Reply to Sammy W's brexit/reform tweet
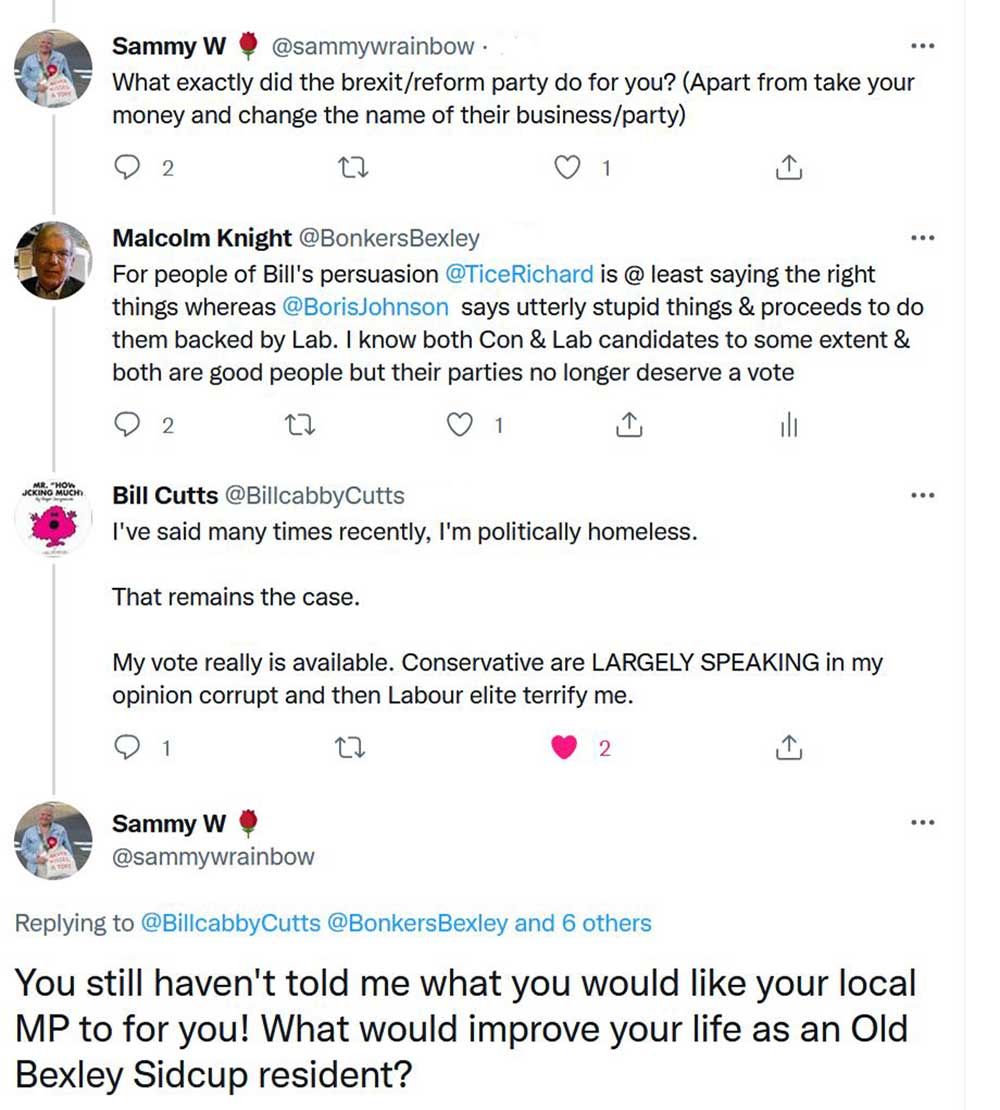The height and width of the screenshot is (1110, 1000). click(x=127, y=169)
